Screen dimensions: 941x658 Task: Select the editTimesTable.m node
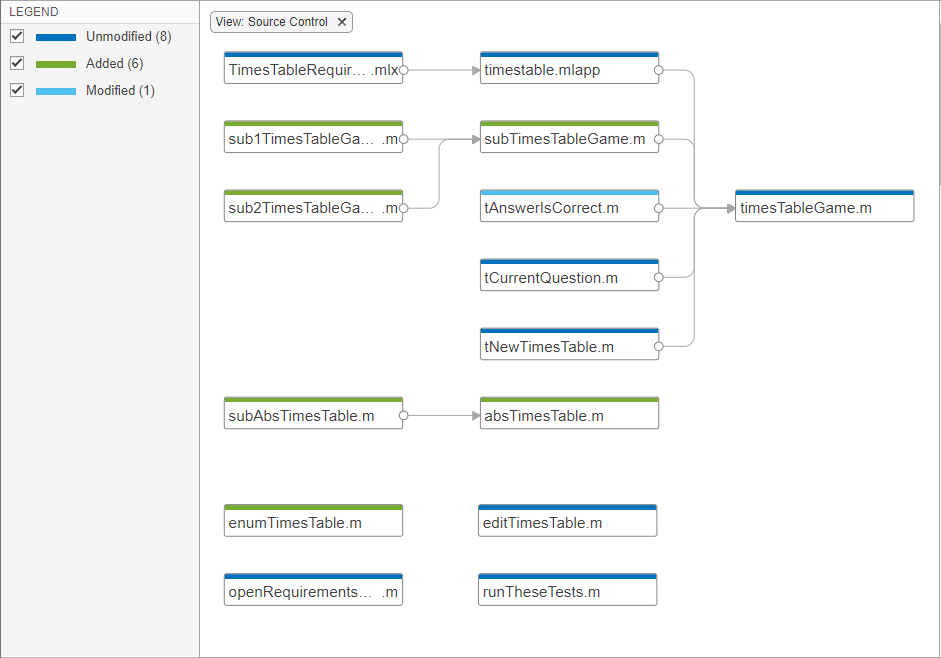[568, 523]
